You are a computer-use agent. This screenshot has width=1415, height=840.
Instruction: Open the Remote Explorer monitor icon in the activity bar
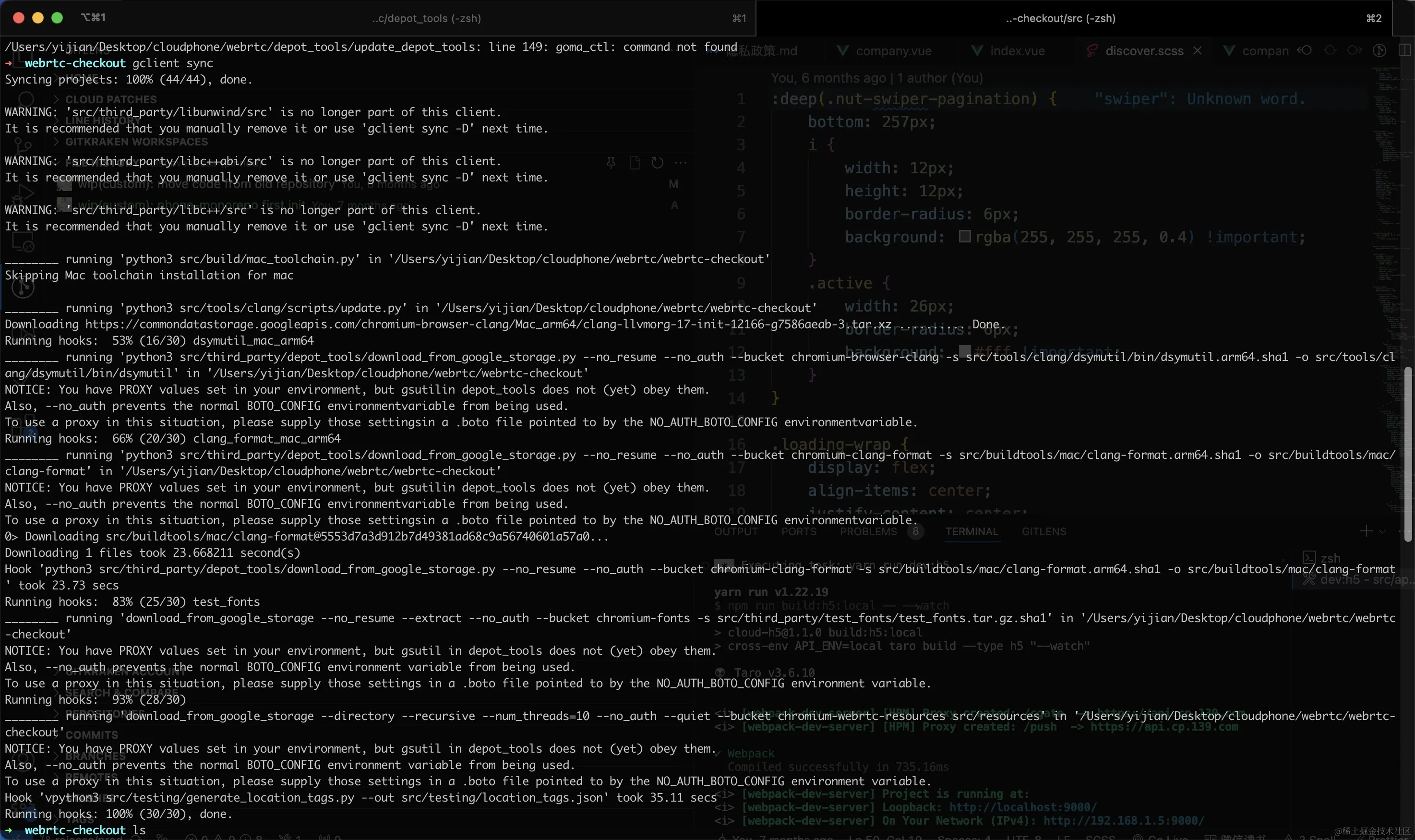click(23, 242)
